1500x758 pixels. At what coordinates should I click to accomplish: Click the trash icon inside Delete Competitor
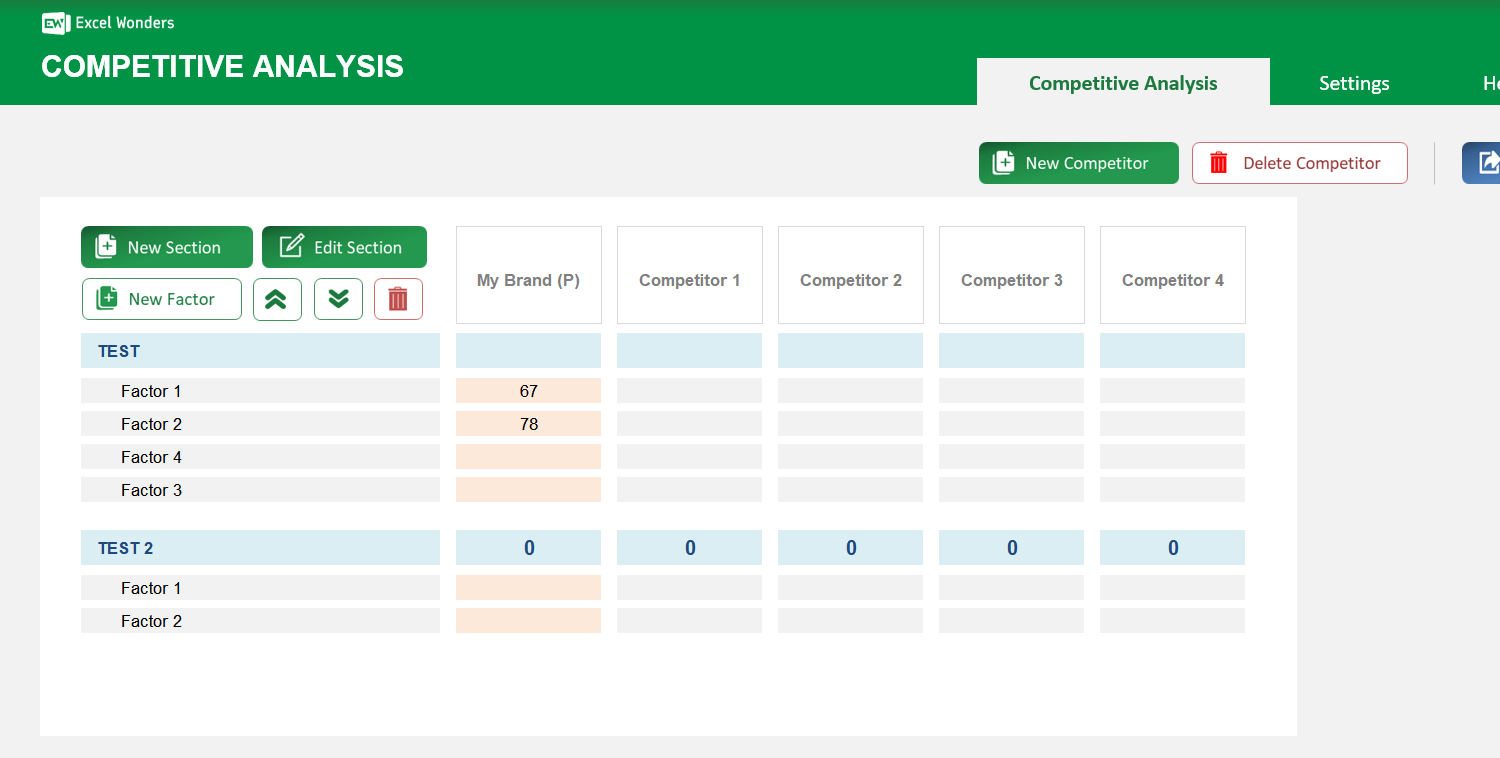click(1219, 162)
